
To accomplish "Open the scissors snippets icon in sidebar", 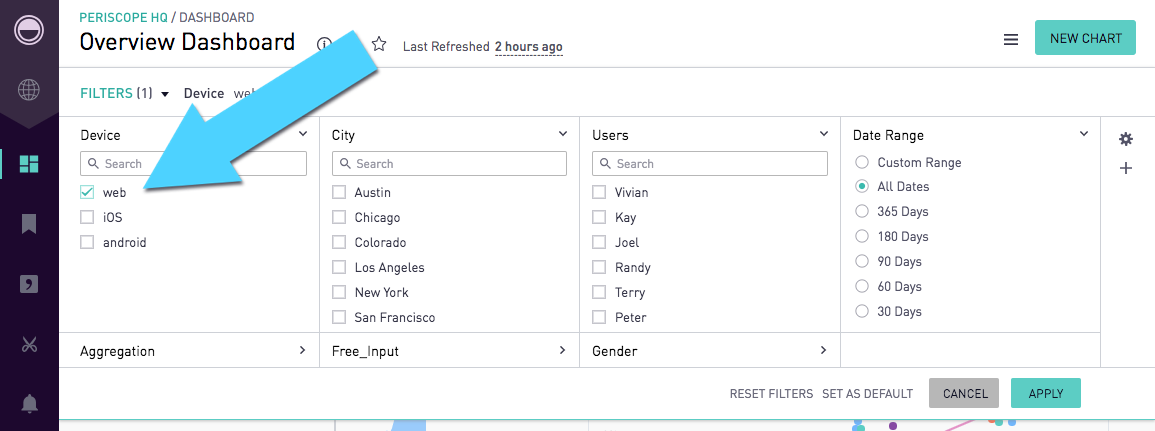I will coord(29,344).
